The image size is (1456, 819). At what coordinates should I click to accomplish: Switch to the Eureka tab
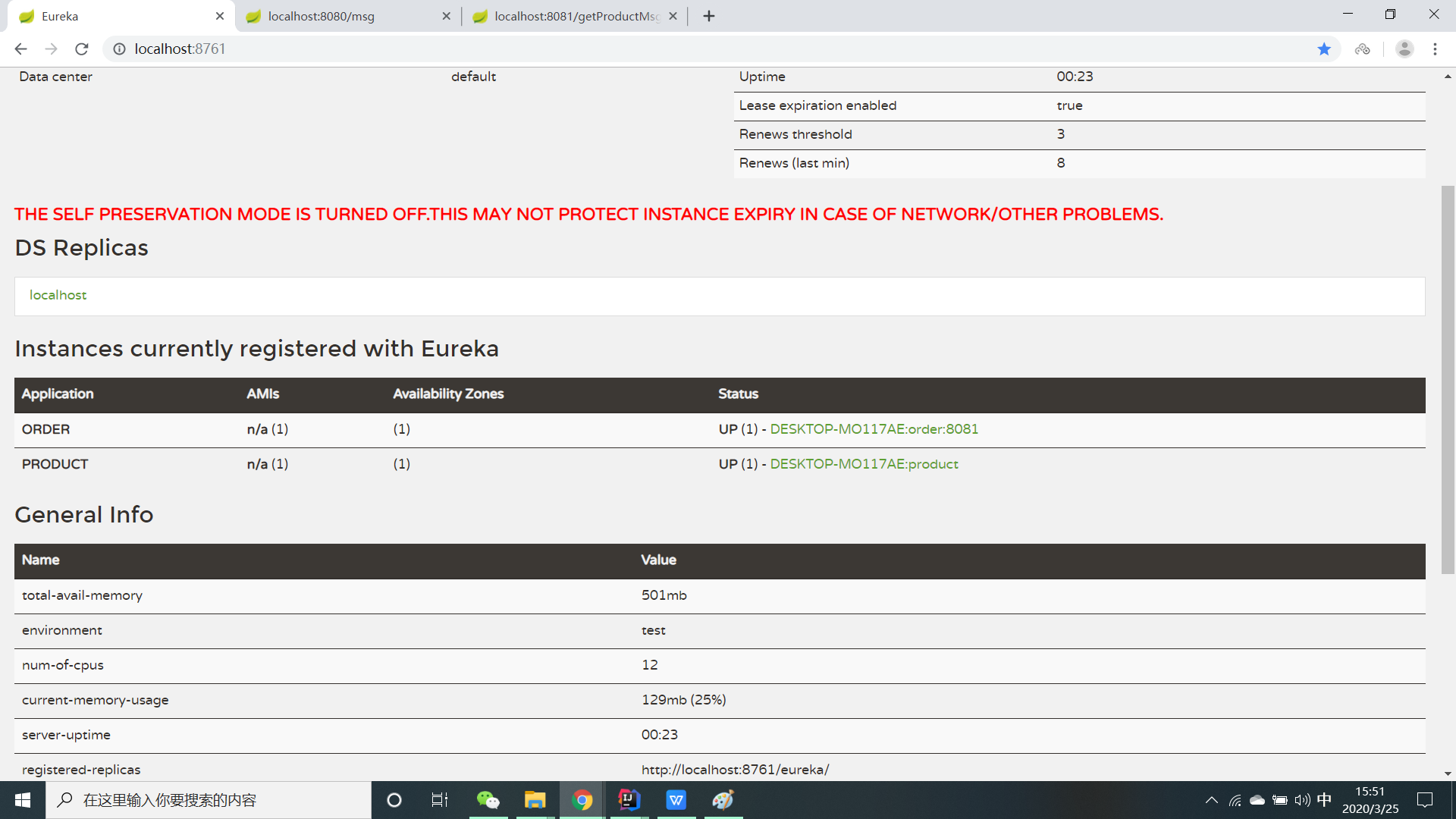click(x=121, y=16)
